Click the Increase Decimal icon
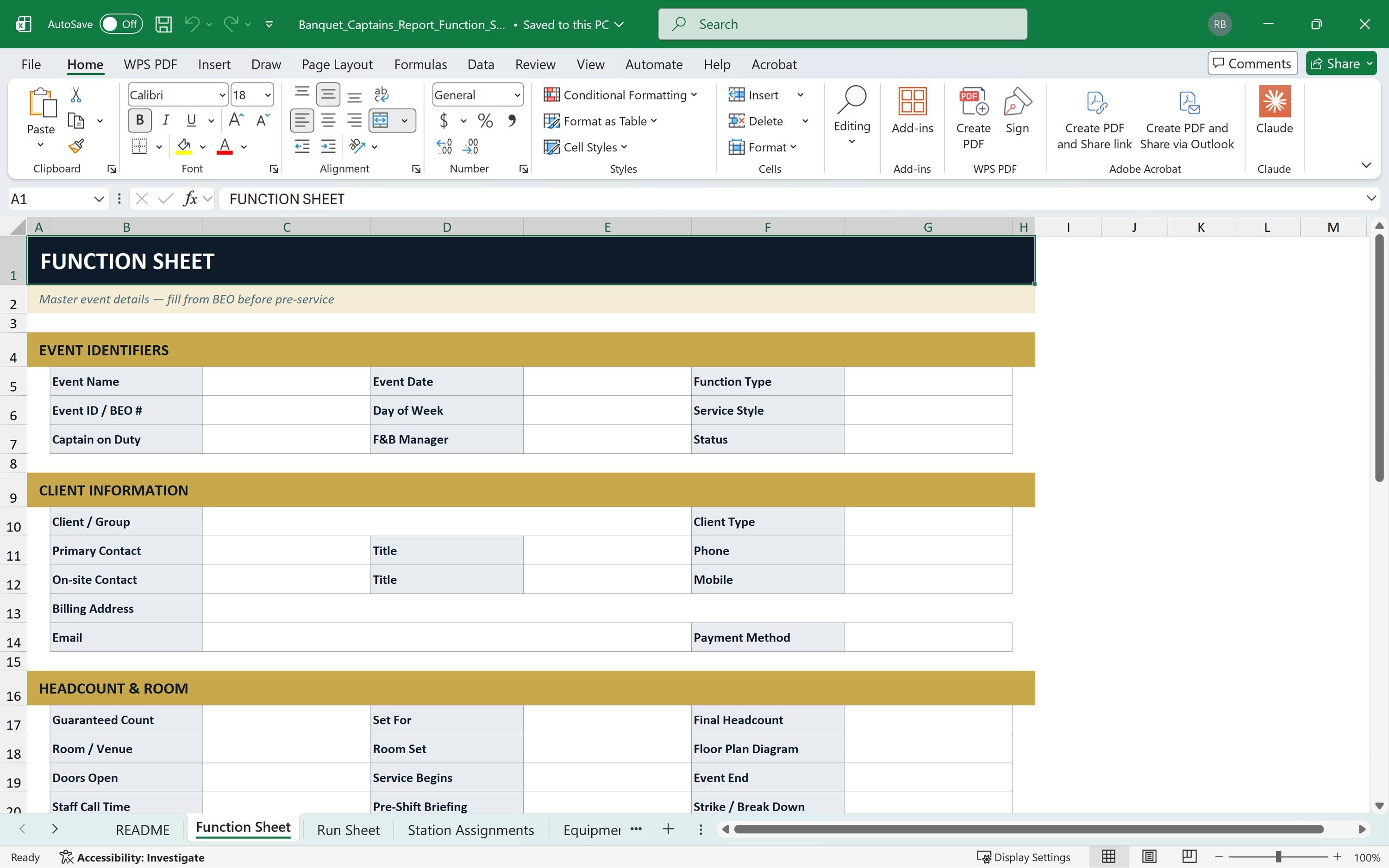 444,146
